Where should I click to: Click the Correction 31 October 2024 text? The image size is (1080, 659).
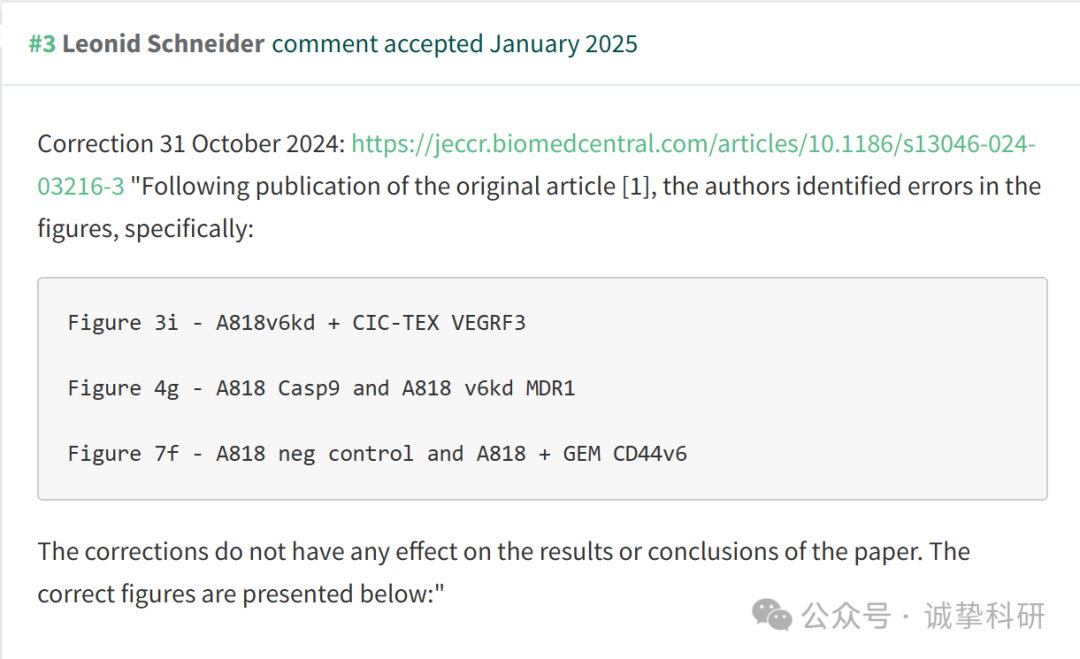(x=191, y=144)
